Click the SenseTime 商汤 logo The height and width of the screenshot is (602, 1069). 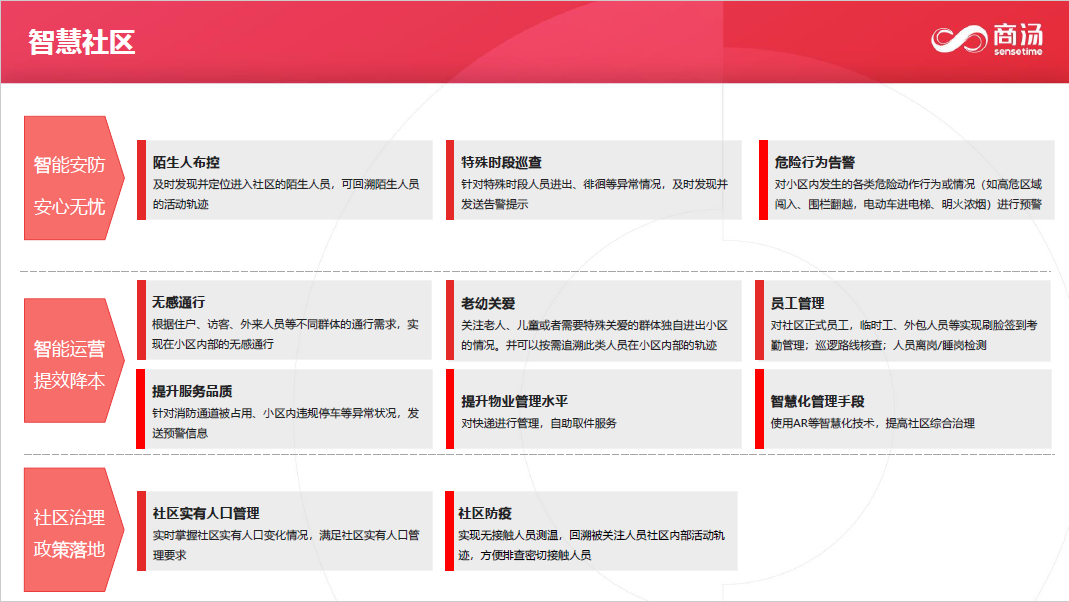[987, 39]
